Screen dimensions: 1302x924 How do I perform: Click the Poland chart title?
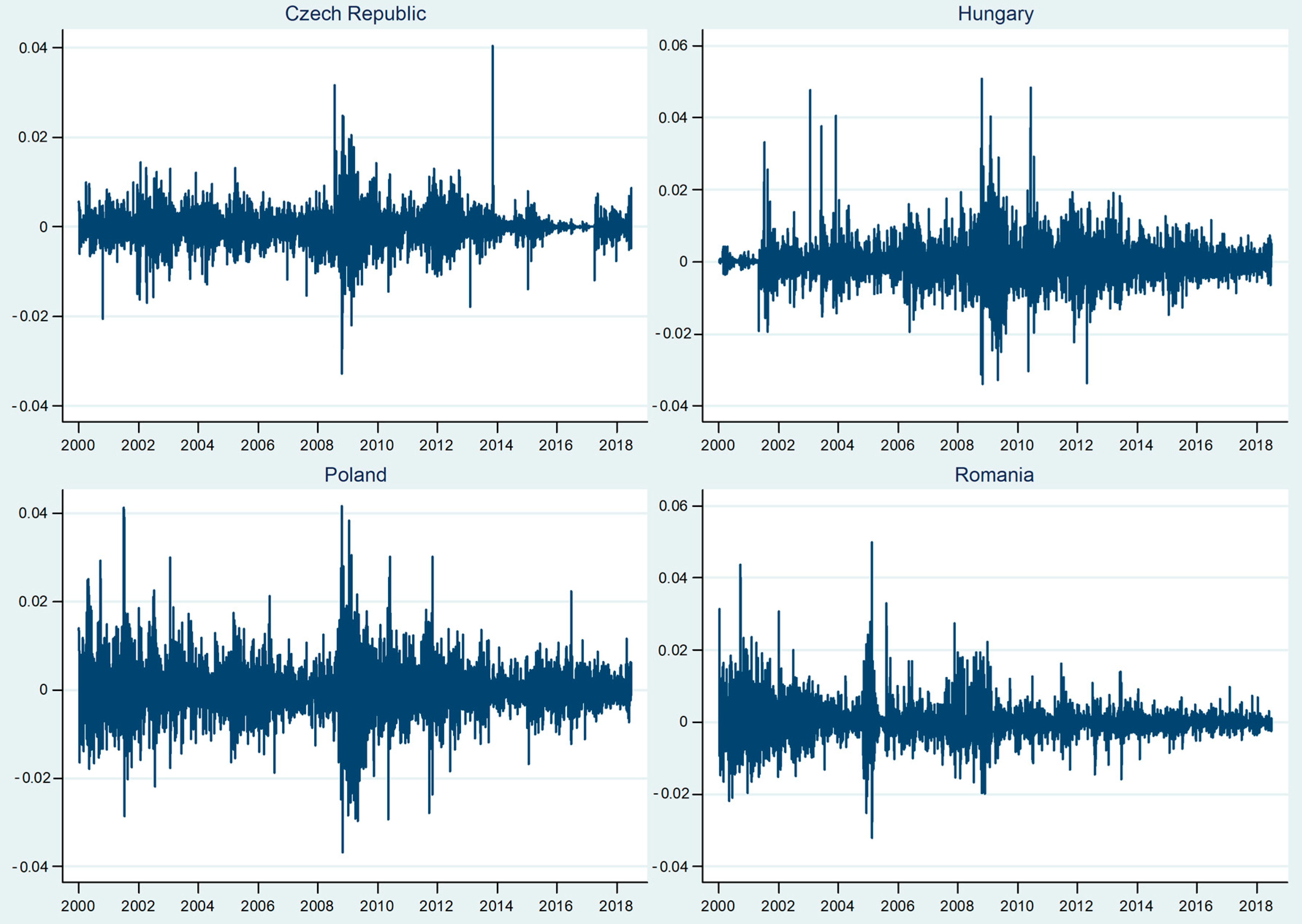click(x=355, y=474)
